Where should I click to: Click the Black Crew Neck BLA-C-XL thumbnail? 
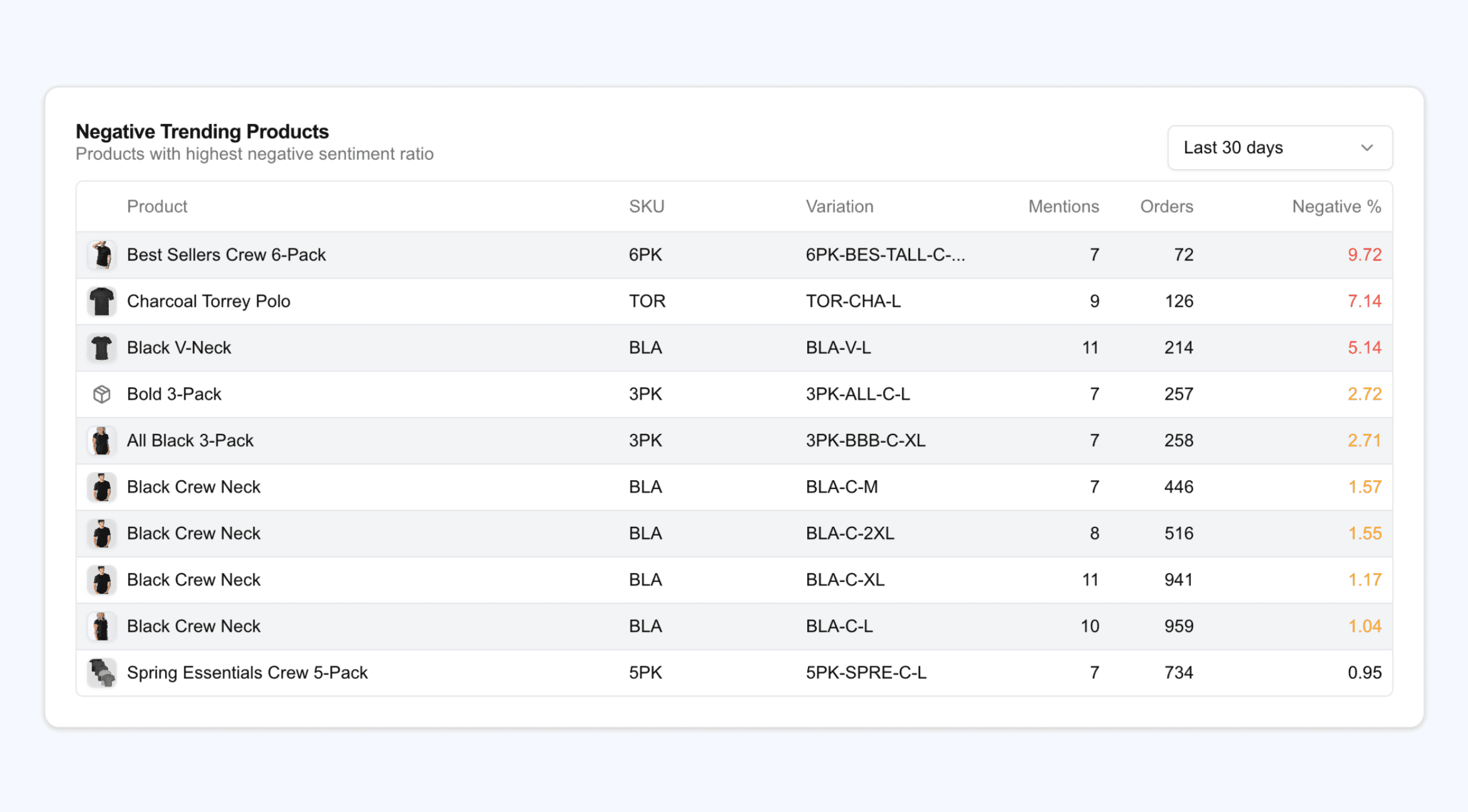pyautogui.click(x=101, y=579)
